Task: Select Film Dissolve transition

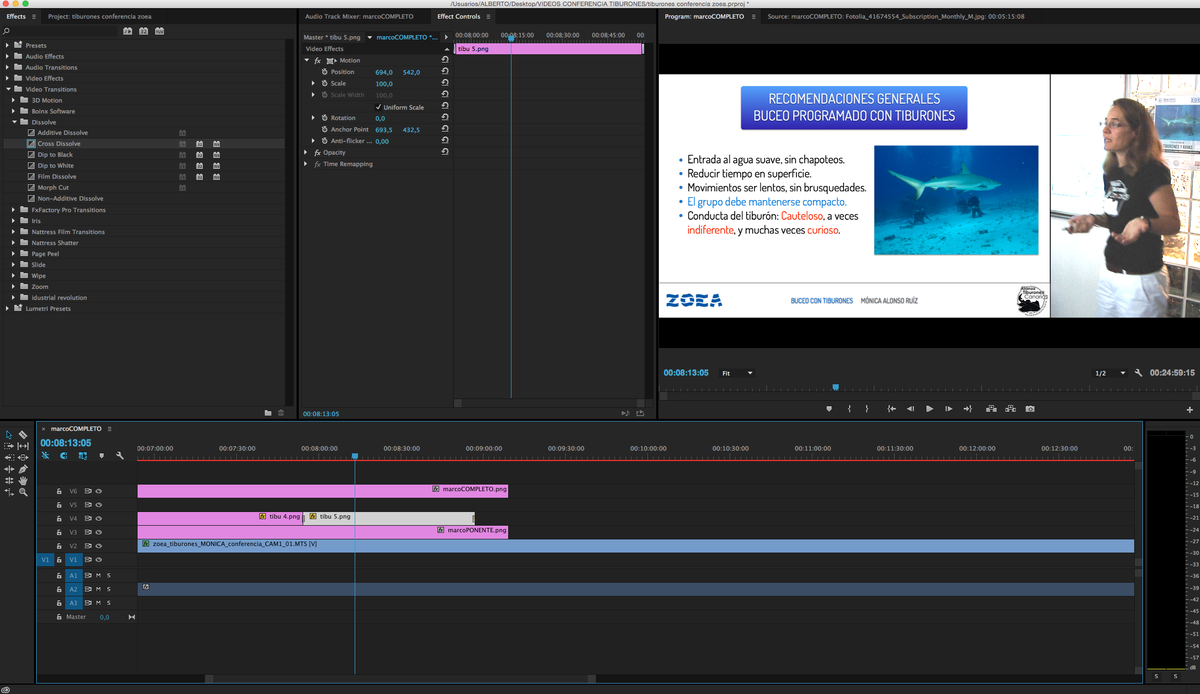Action: [57, 177]
